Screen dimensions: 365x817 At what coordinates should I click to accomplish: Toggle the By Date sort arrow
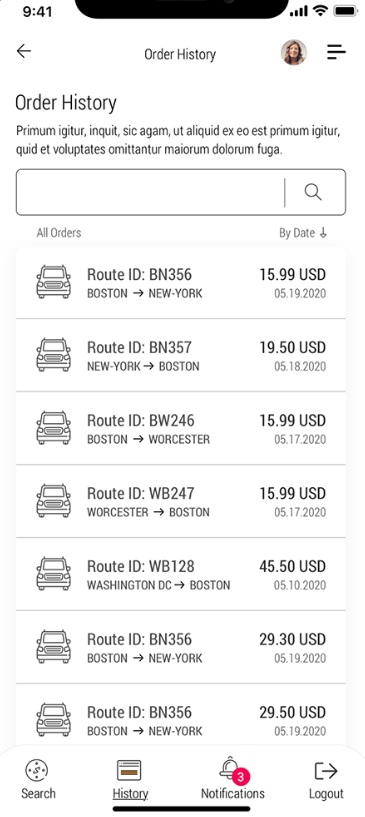[323, 233]
